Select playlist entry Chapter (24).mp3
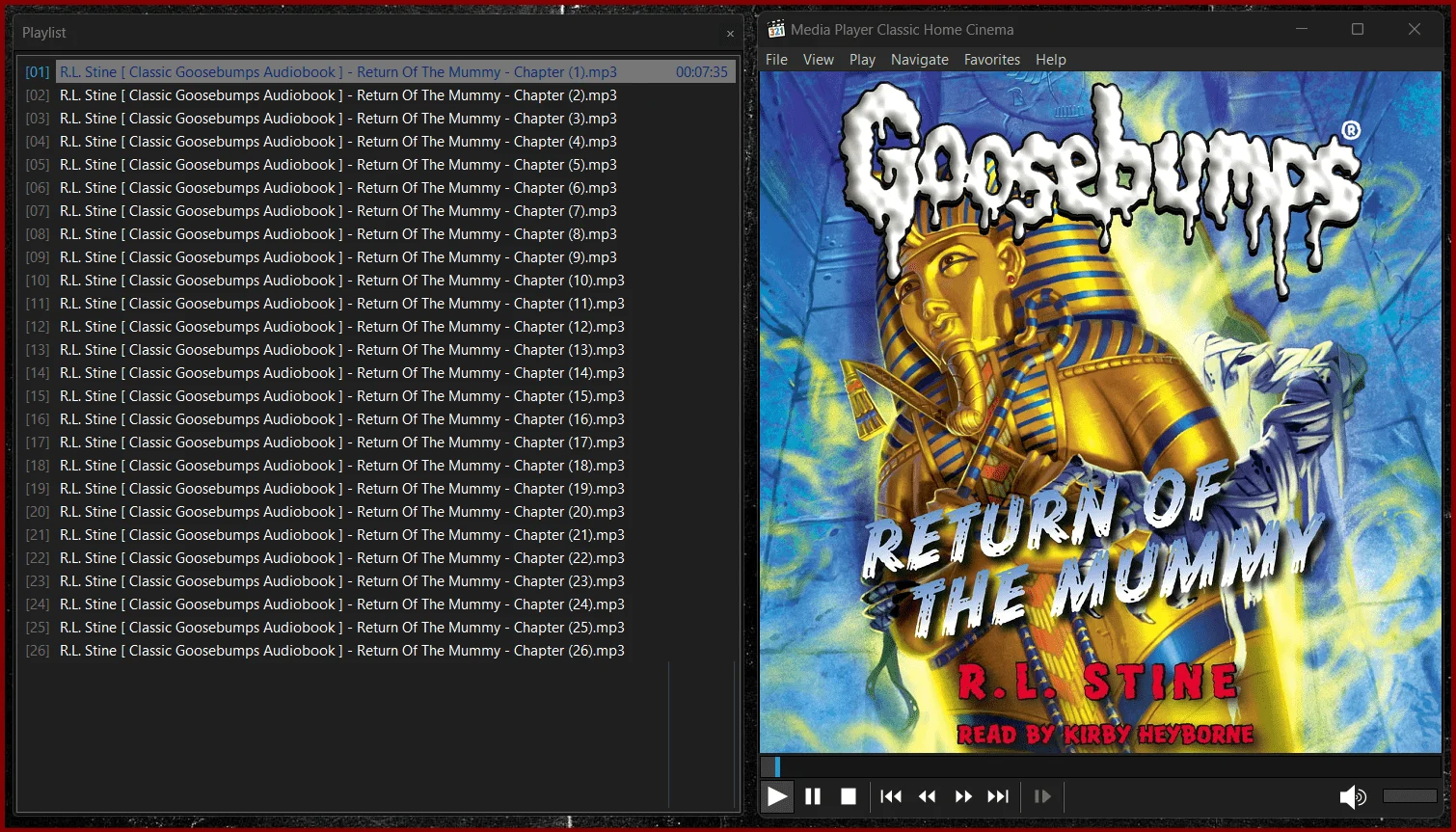 [380, 604]
